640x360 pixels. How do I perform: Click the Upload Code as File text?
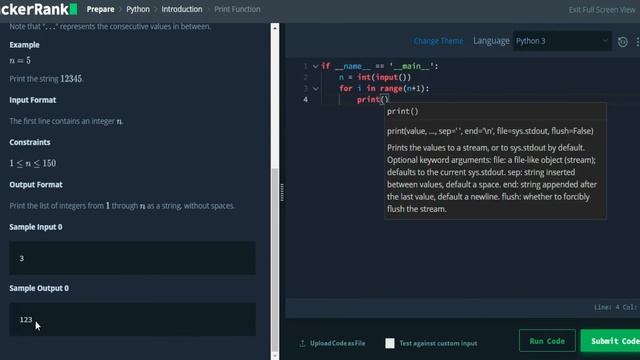pyautogui.click(x=338, y=343)
